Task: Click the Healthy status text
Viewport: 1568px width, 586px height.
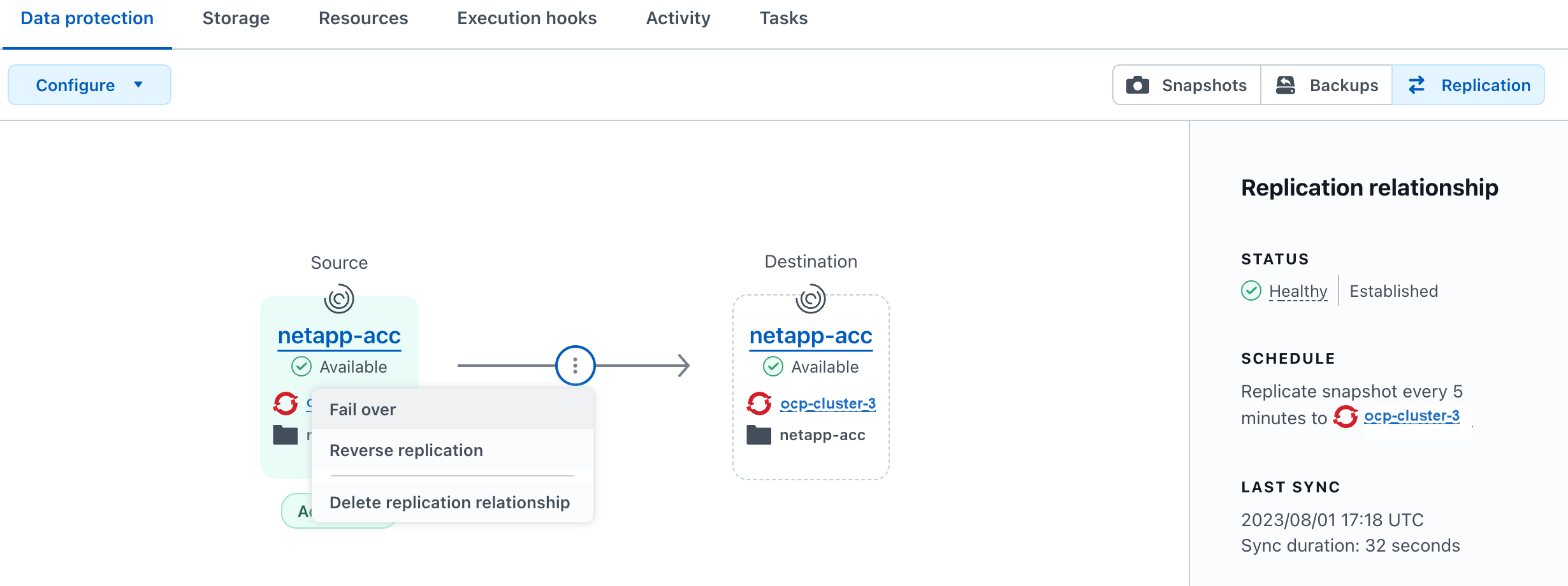Action: (1298, 291)
